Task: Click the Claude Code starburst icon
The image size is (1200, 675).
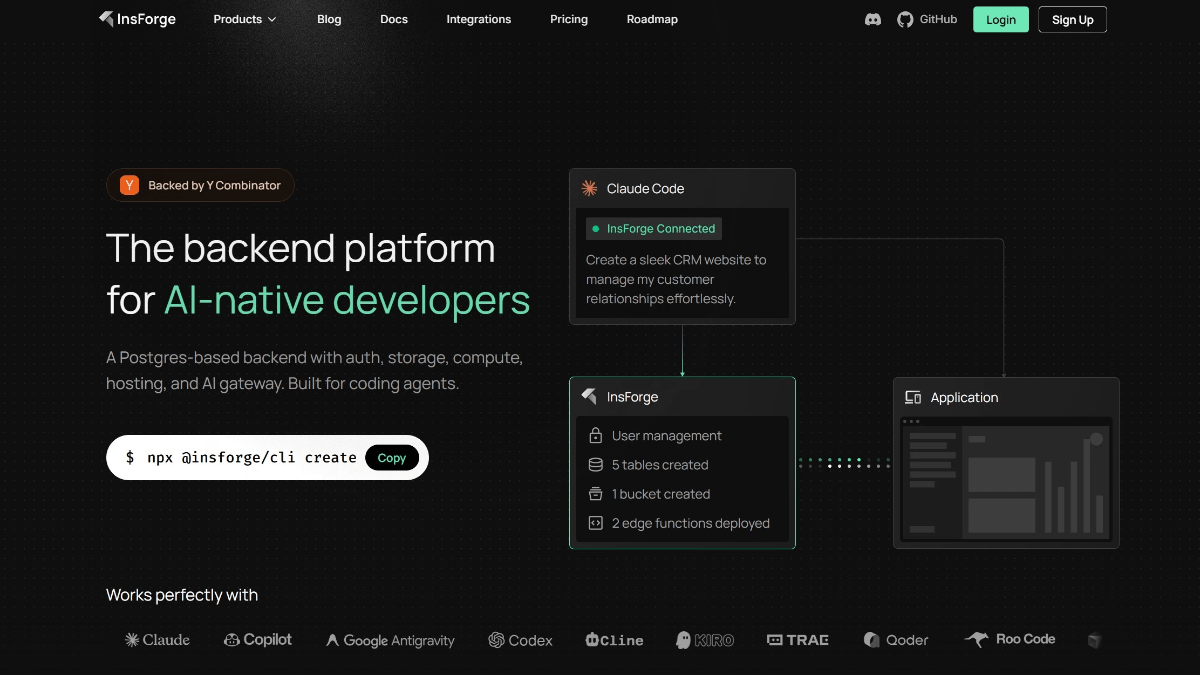Action: [589, 188]
